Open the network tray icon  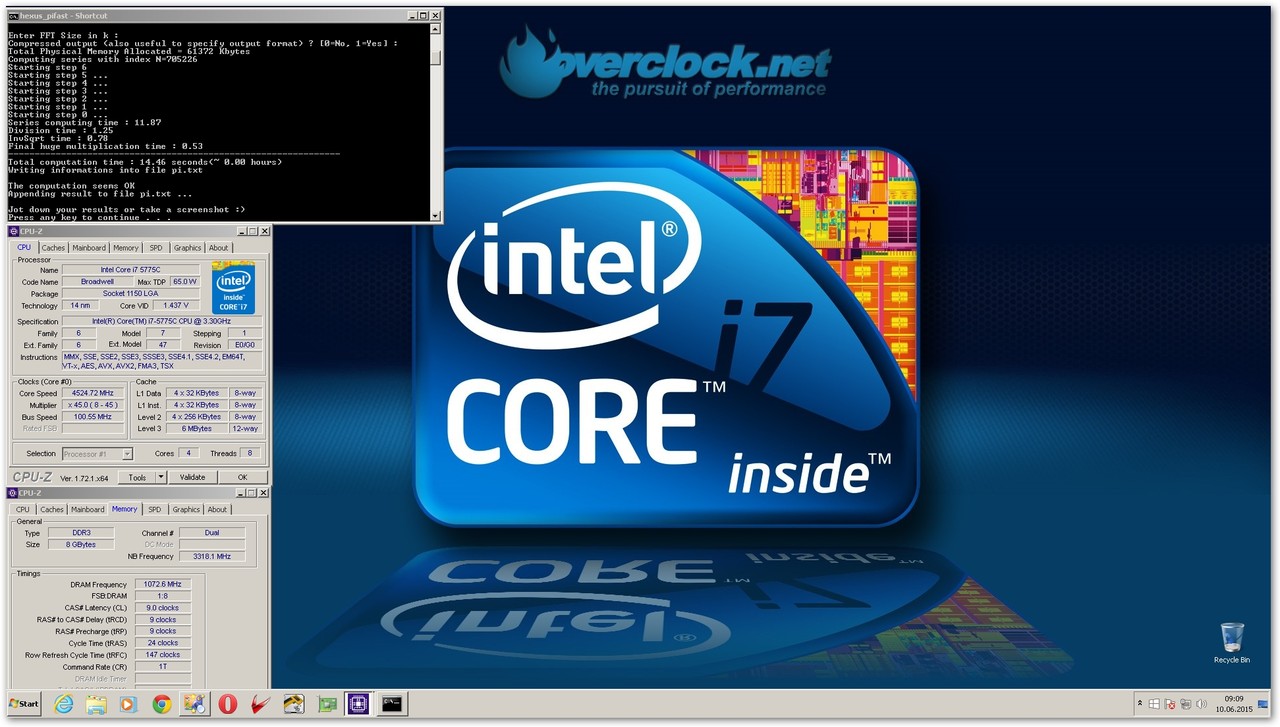pyautogui.click(x=1185, y=704)
